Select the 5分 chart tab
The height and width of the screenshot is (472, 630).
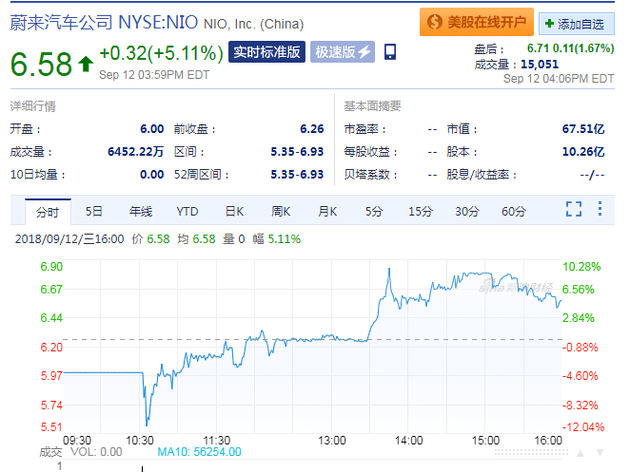[374, 211]
